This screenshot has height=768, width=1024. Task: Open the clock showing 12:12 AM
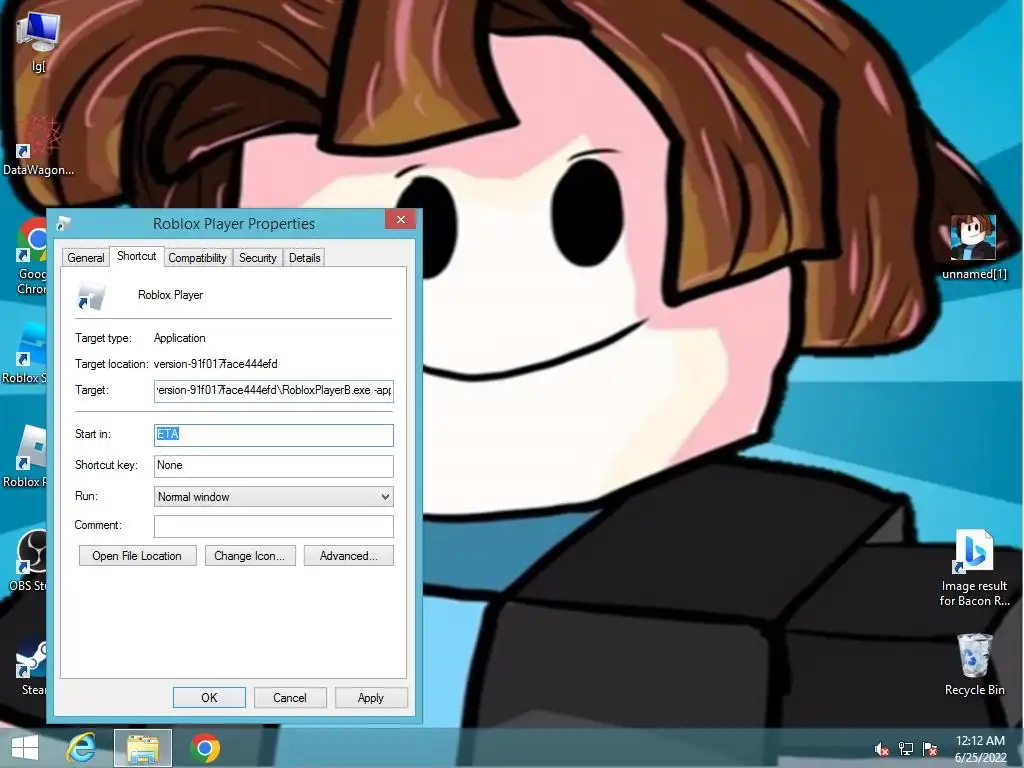tap(980, 749)
